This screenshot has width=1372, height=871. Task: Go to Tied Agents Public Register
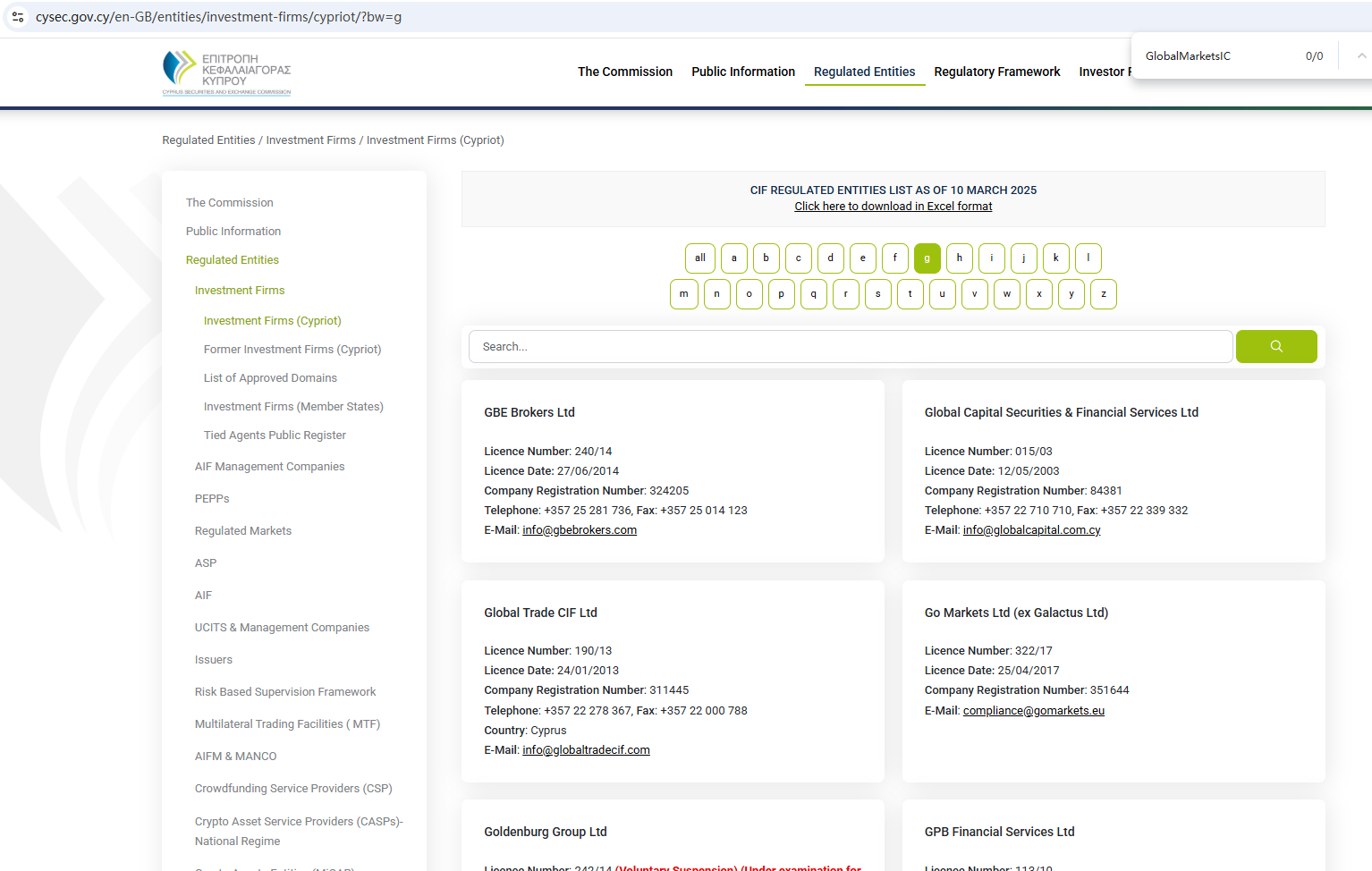[275, 435]
